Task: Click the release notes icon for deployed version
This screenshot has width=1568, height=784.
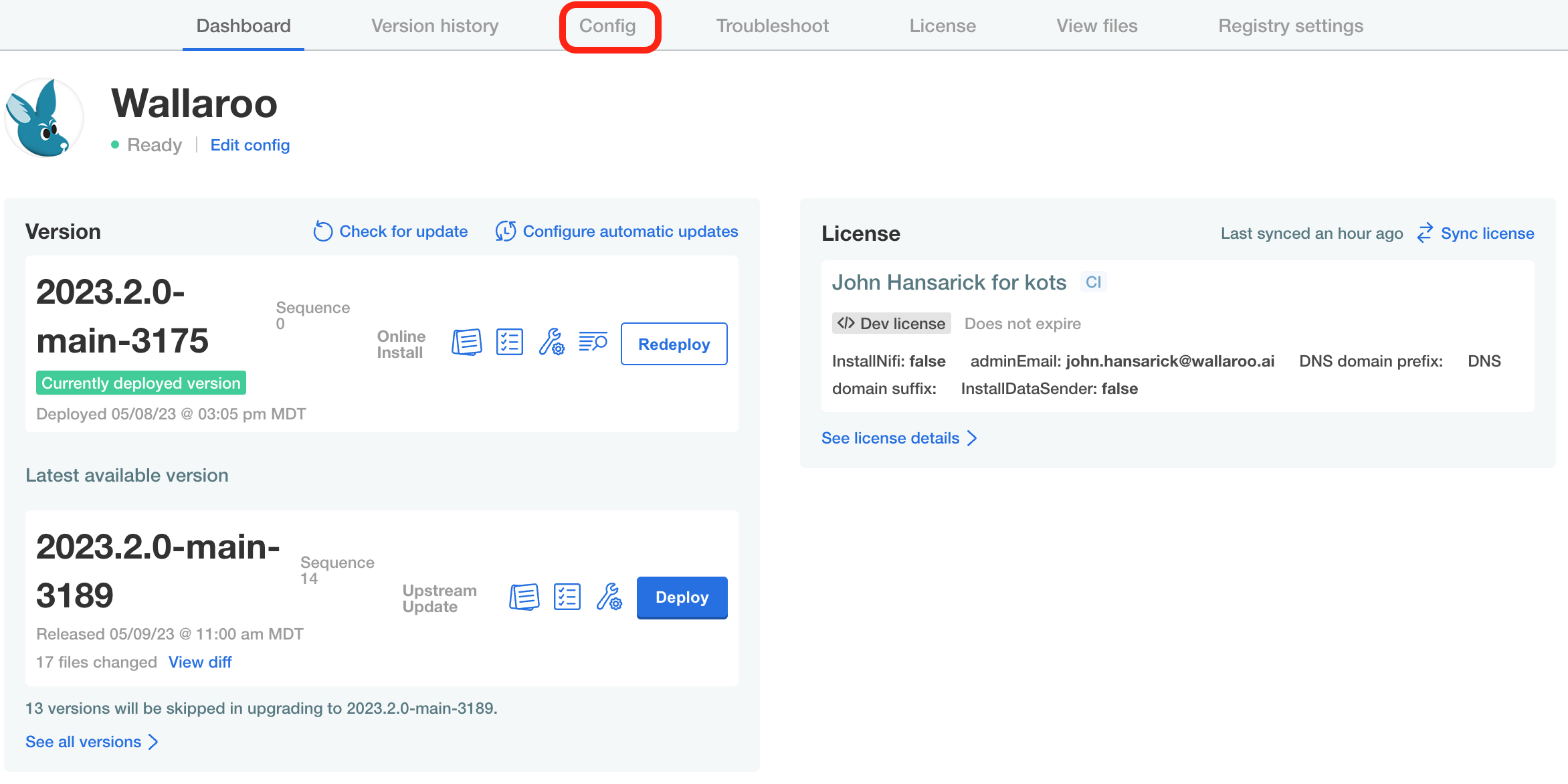Action: pos(465,343)
